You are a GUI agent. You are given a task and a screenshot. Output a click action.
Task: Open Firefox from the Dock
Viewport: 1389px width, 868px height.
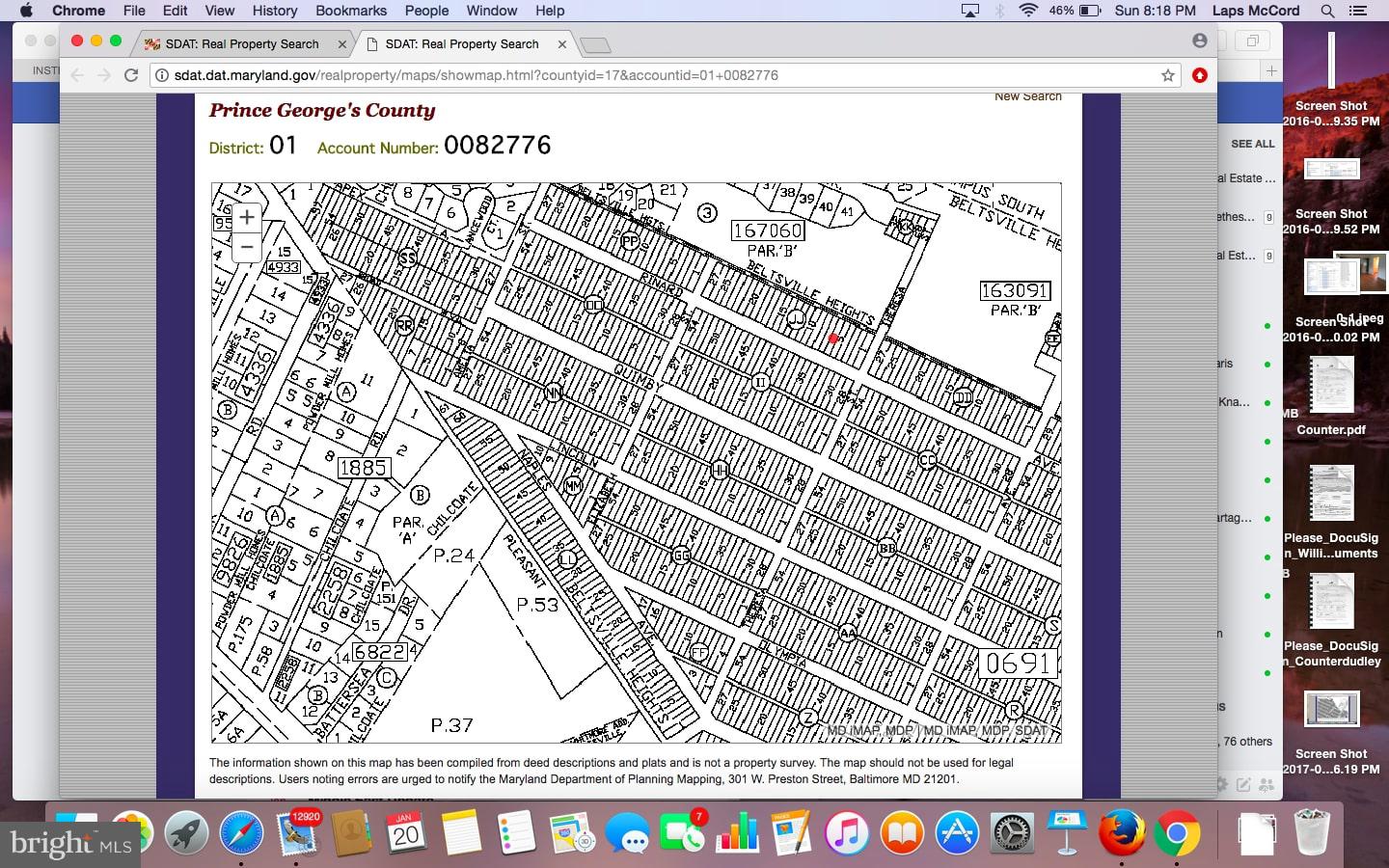point(1122,833)
